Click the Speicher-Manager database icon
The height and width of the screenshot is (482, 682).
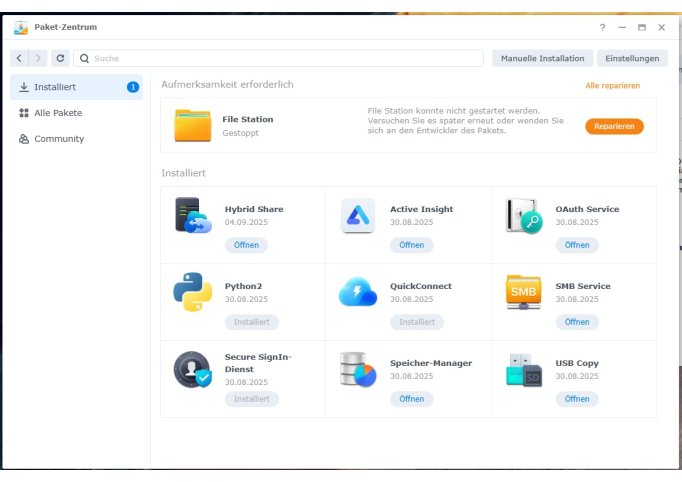point(358,369)
